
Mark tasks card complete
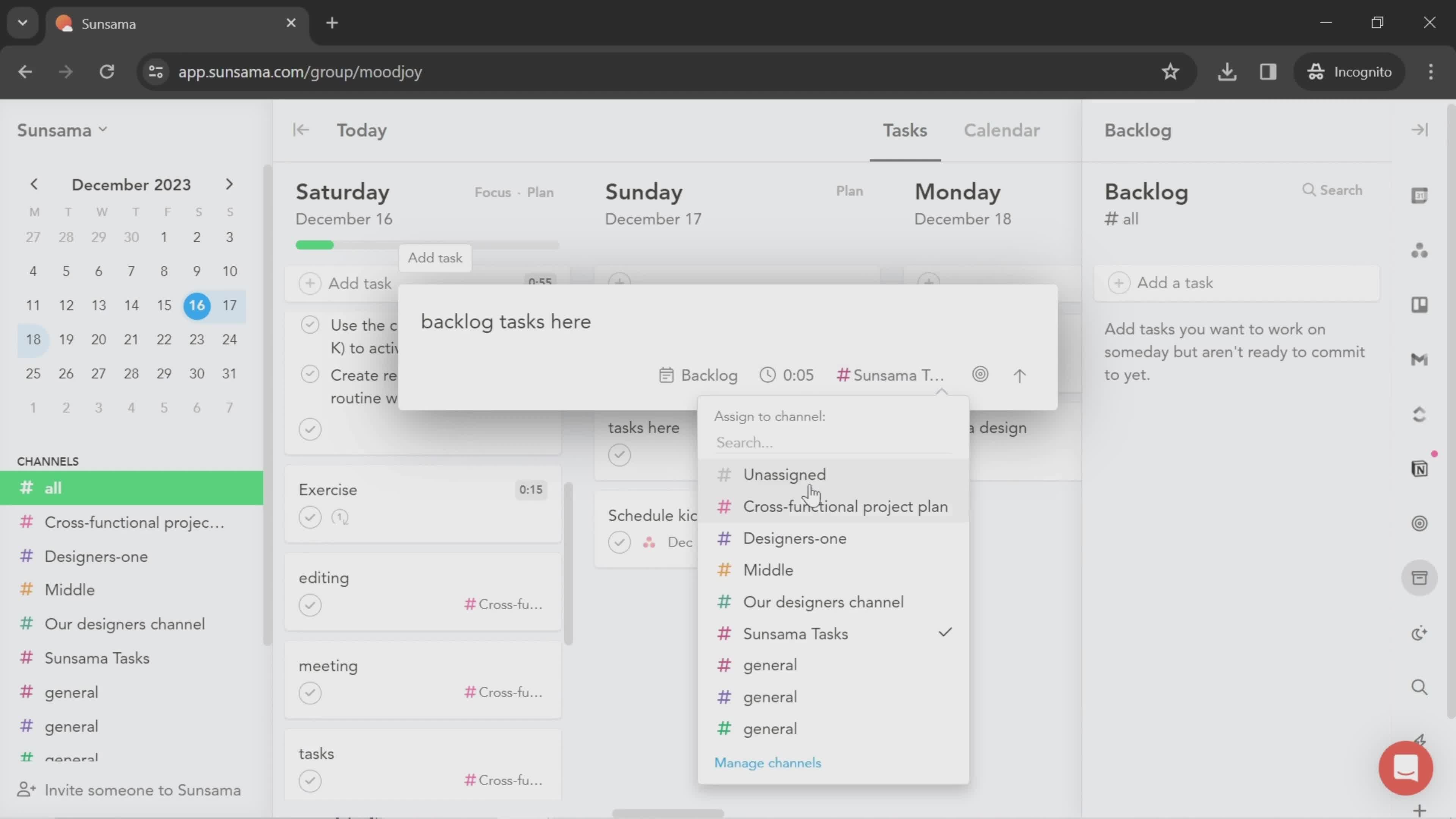point(310,781)
